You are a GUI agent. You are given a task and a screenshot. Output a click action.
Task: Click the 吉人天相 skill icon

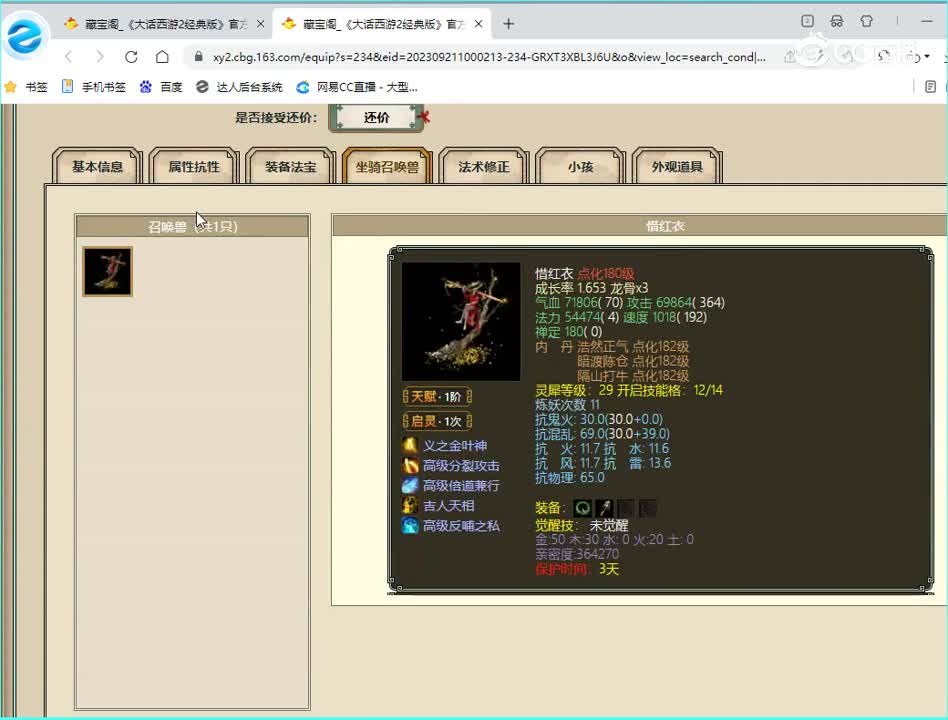[410, 505]
